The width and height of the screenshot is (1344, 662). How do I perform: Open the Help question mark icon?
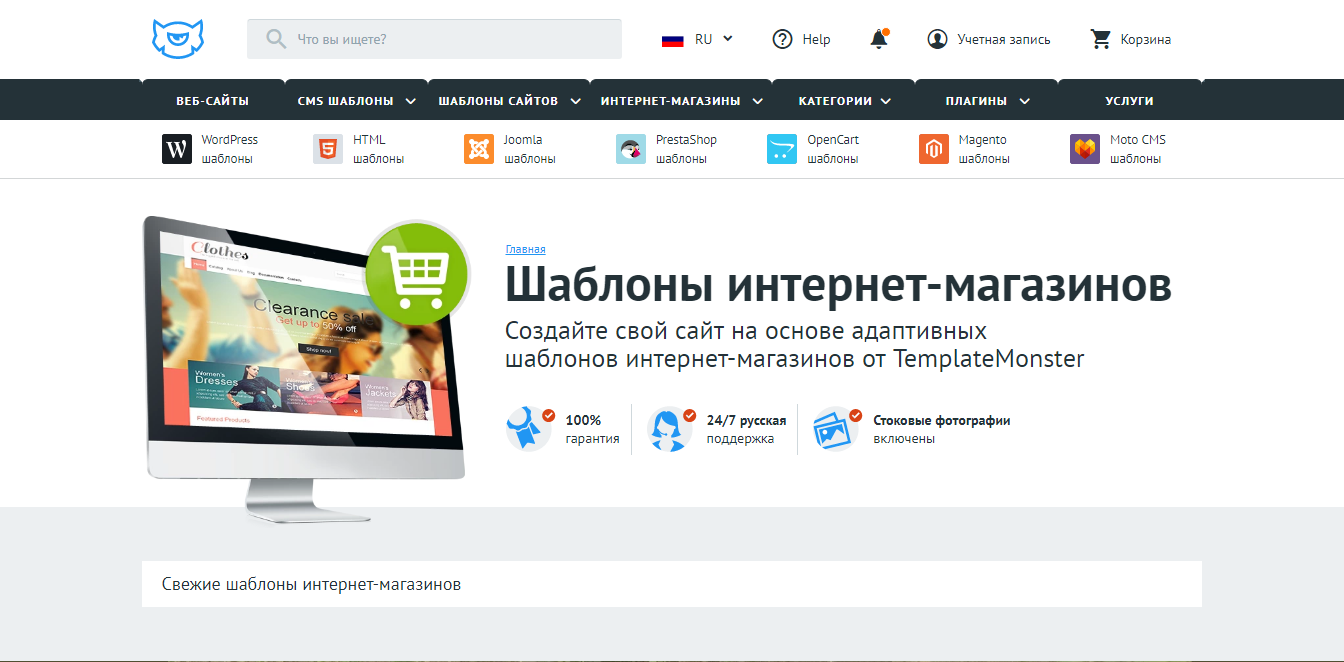782,38
